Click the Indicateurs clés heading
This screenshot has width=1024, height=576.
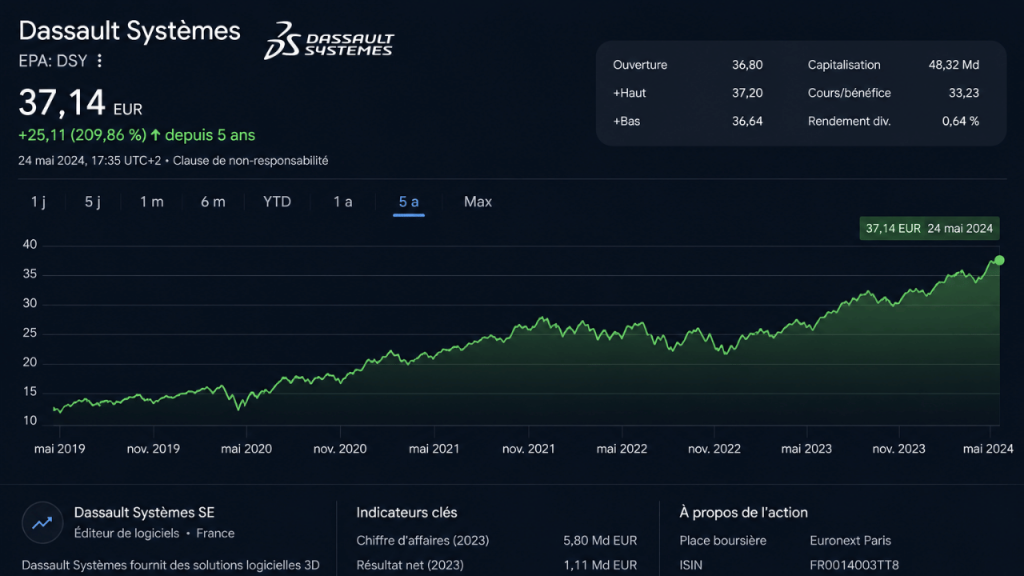coord(406,513)
